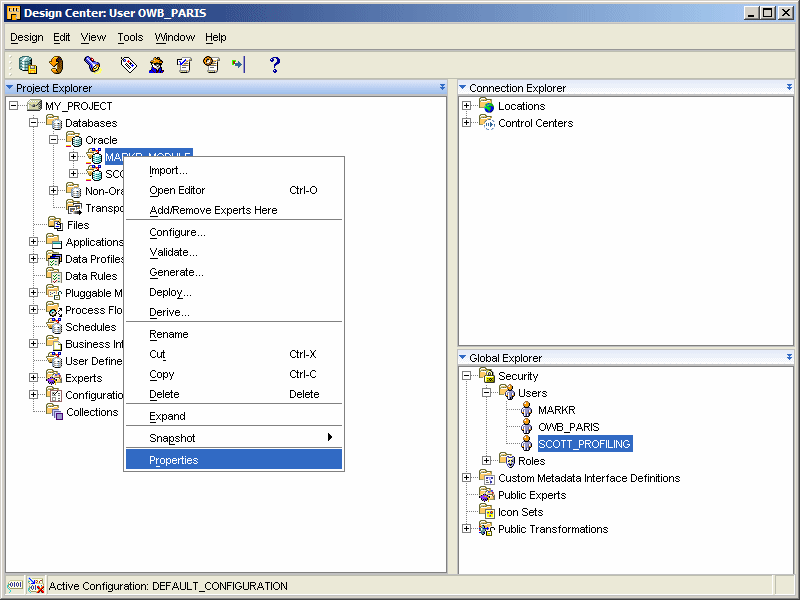Click the Revert arrow toolbar icon

pyautogui.click(x=57, y=65)
